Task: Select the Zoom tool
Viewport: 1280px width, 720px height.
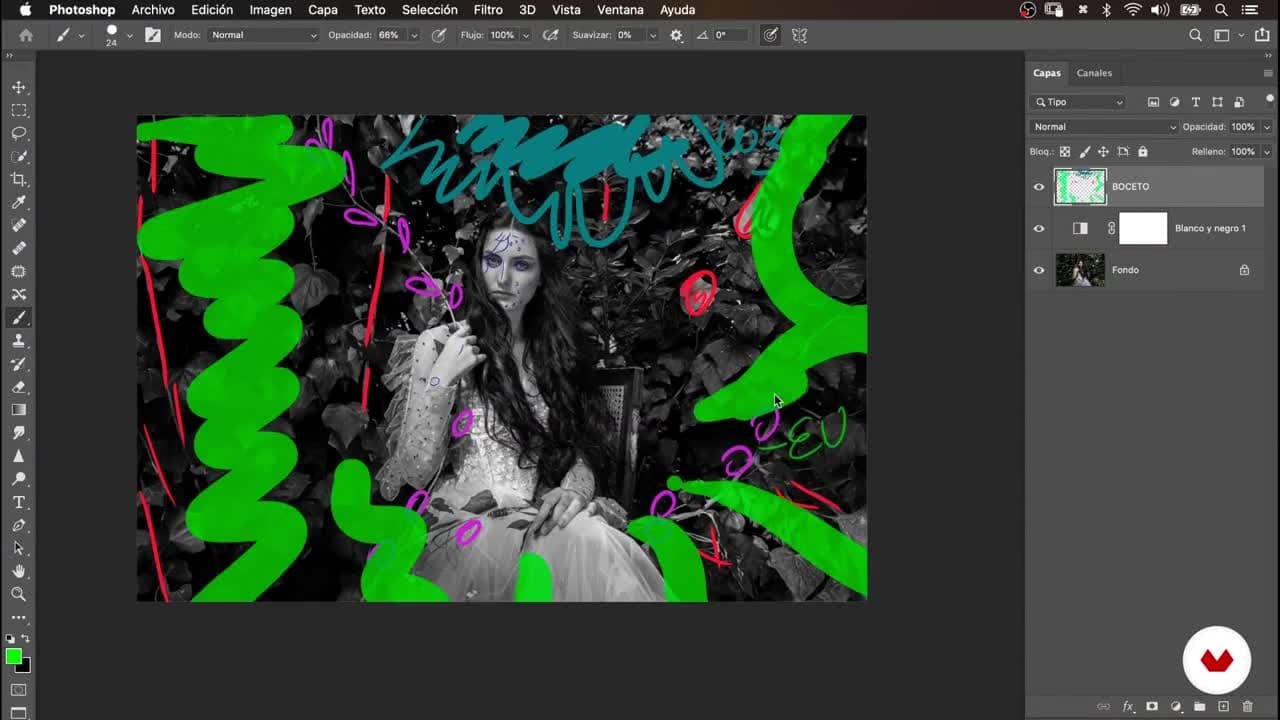Action: tap(19, 594)
